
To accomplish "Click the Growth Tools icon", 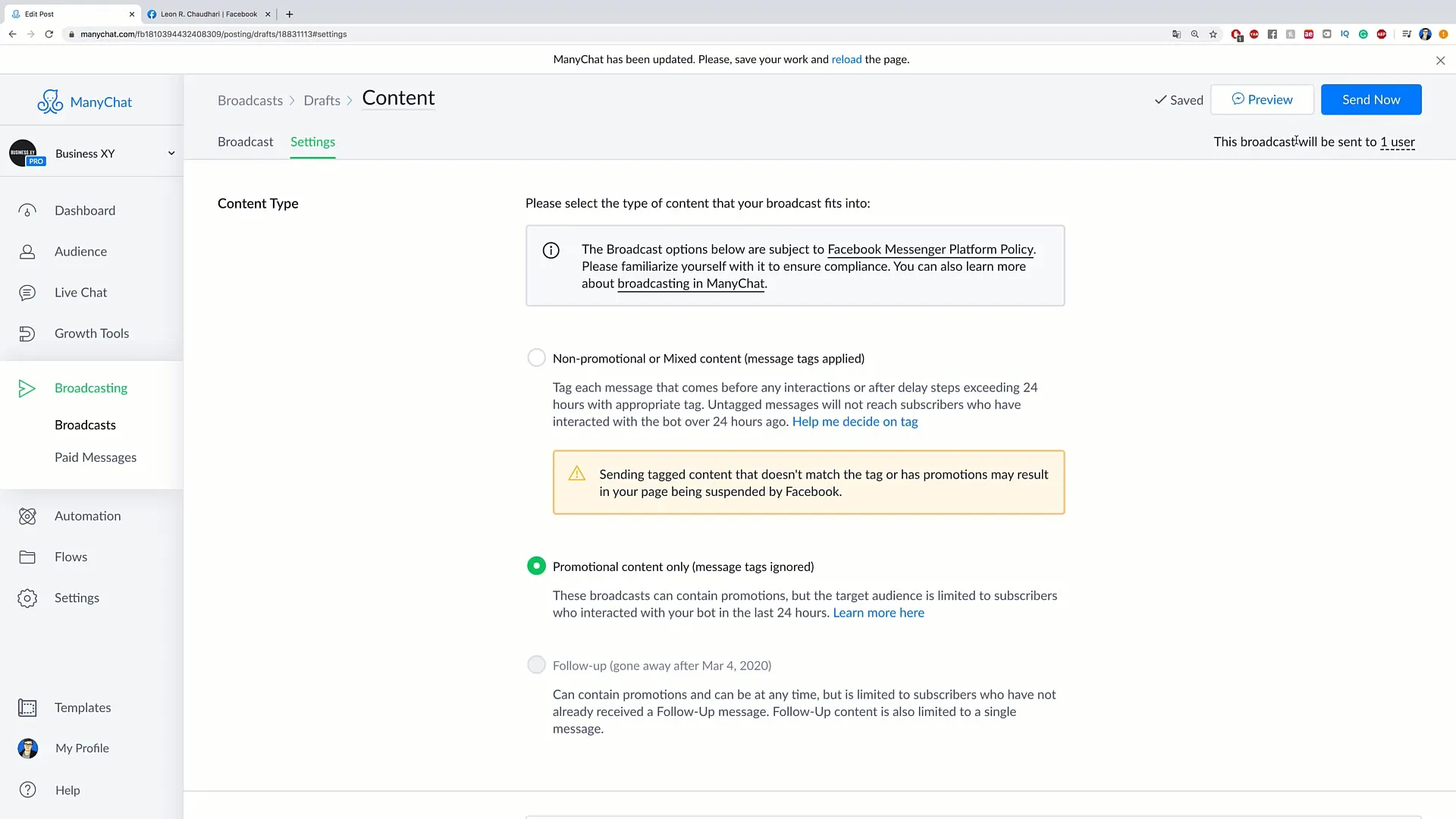I will (27, 334).
